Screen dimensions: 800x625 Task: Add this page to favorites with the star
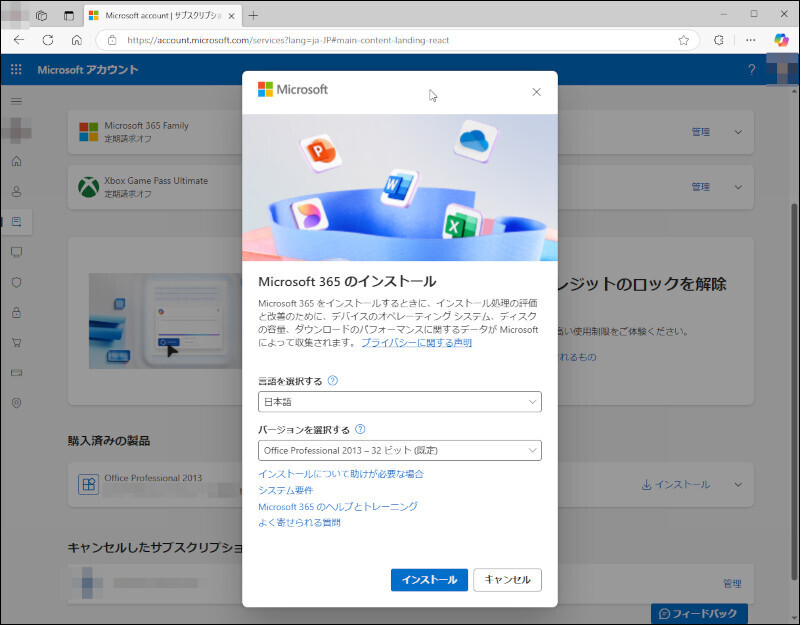click(684, 40)
